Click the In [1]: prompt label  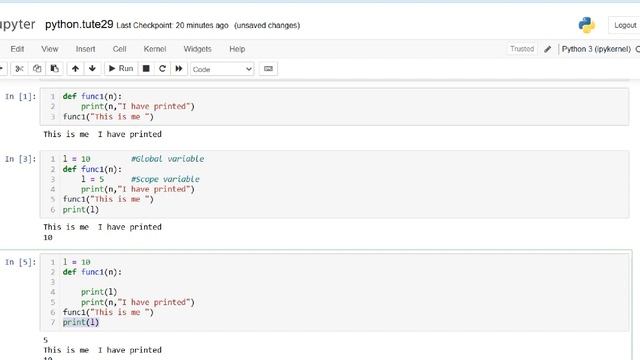click(x=20, y=96)
